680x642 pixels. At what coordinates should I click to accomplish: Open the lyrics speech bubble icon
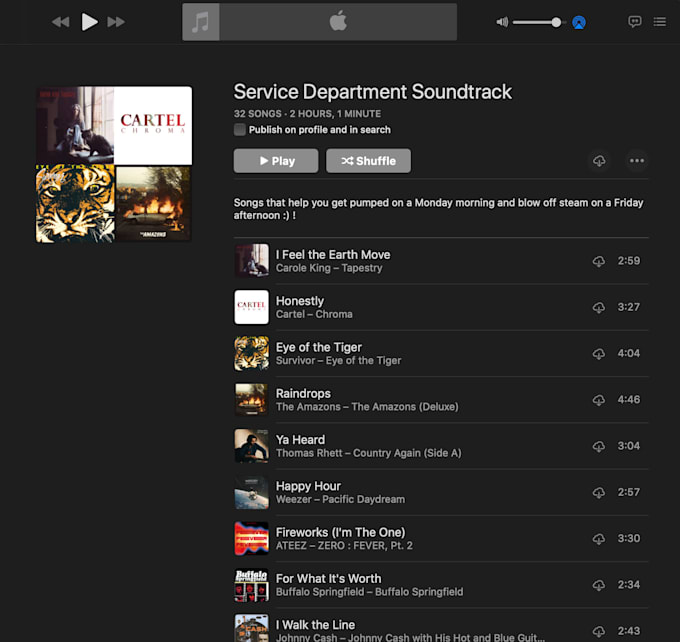(x=634, y=22)
